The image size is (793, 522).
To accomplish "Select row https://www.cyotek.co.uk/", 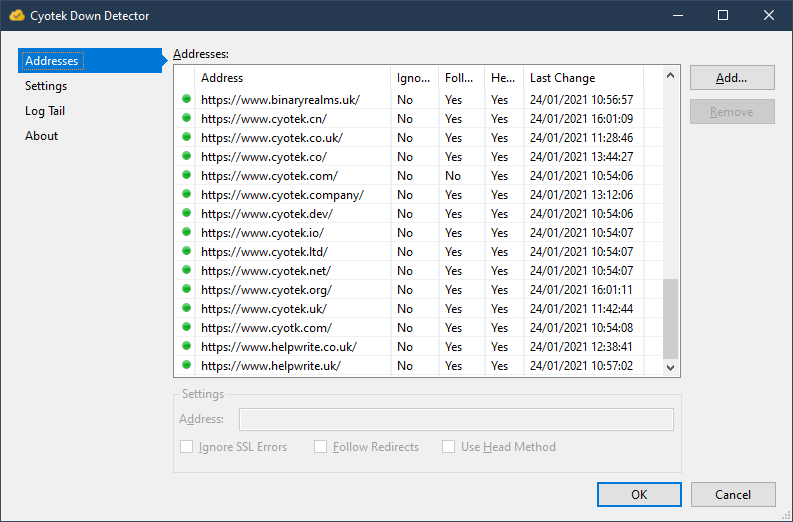I will coord(419,138).
